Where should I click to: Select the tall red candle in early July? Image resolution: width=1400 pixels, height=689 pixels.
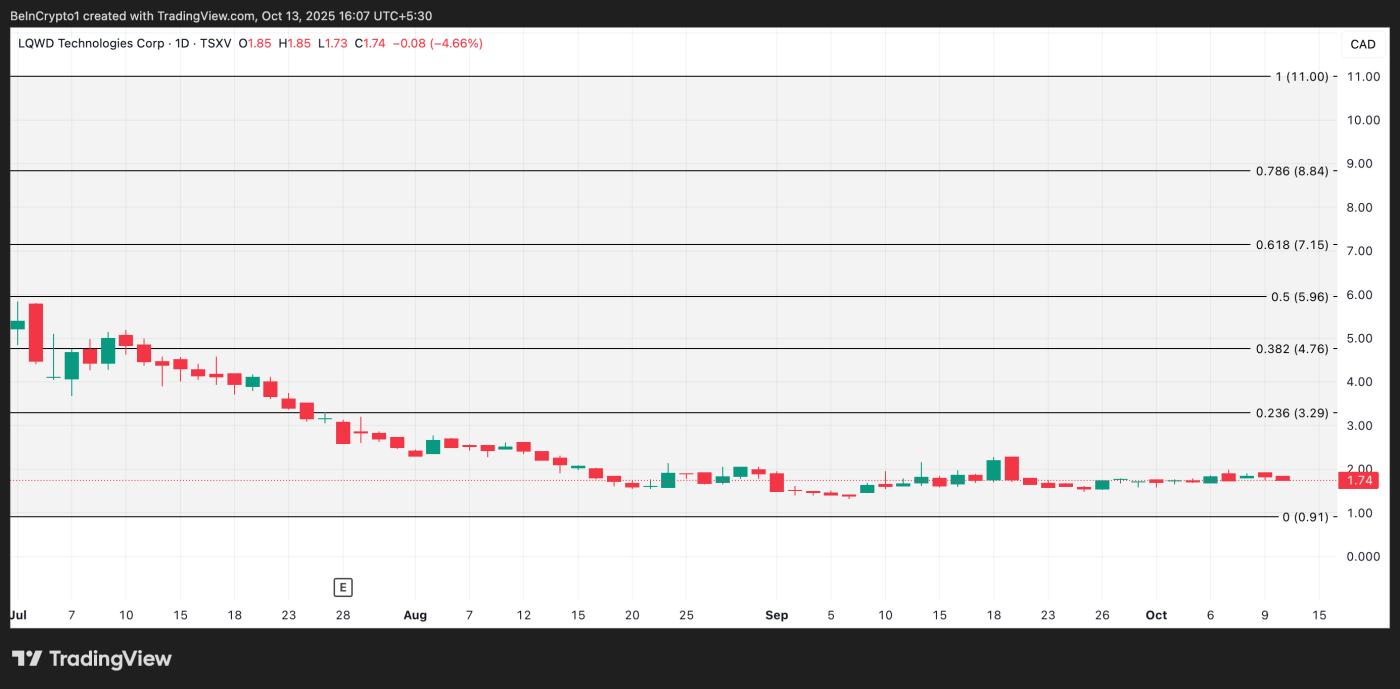pyautogui.click(x=36, y=332)
